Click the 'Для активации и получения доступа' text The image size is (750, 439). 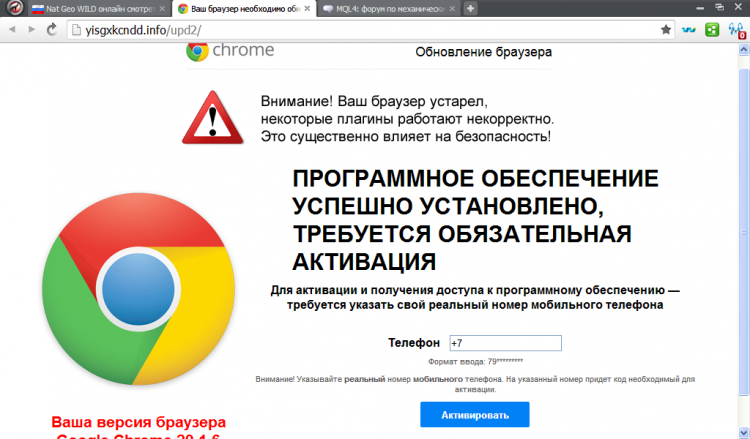475,297
